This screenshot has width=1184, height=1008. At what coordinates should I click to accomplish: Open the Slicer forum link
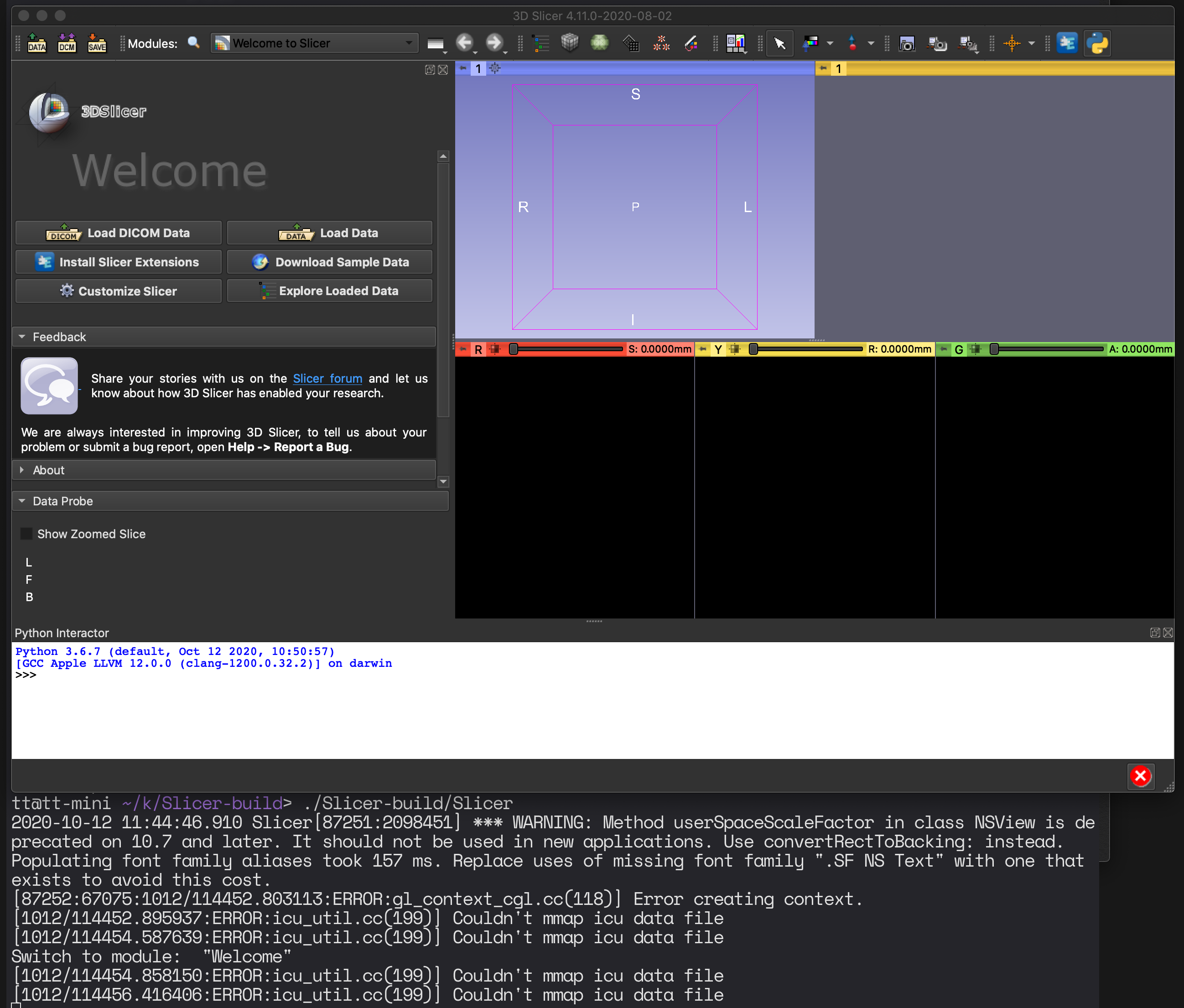(x=327, y=378)
